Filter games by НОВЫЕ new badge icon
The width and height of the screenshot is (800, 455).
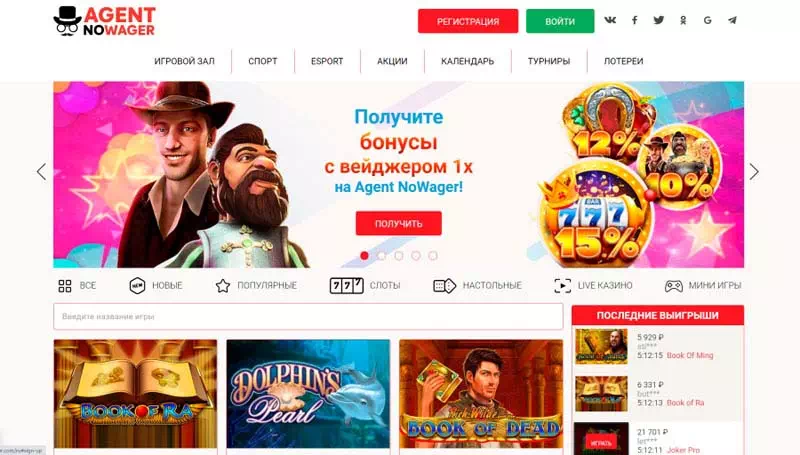[137, 286]
